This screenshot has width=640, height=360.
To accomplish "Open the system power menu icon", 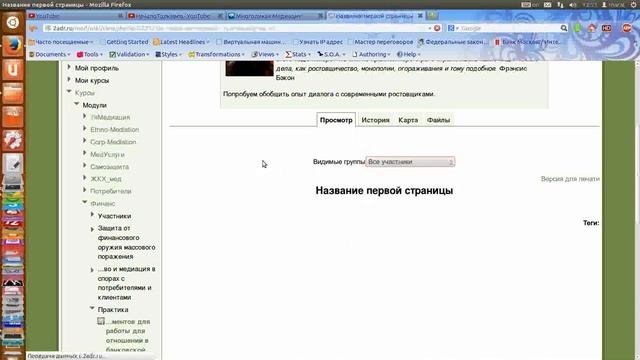I will [633, 5].
